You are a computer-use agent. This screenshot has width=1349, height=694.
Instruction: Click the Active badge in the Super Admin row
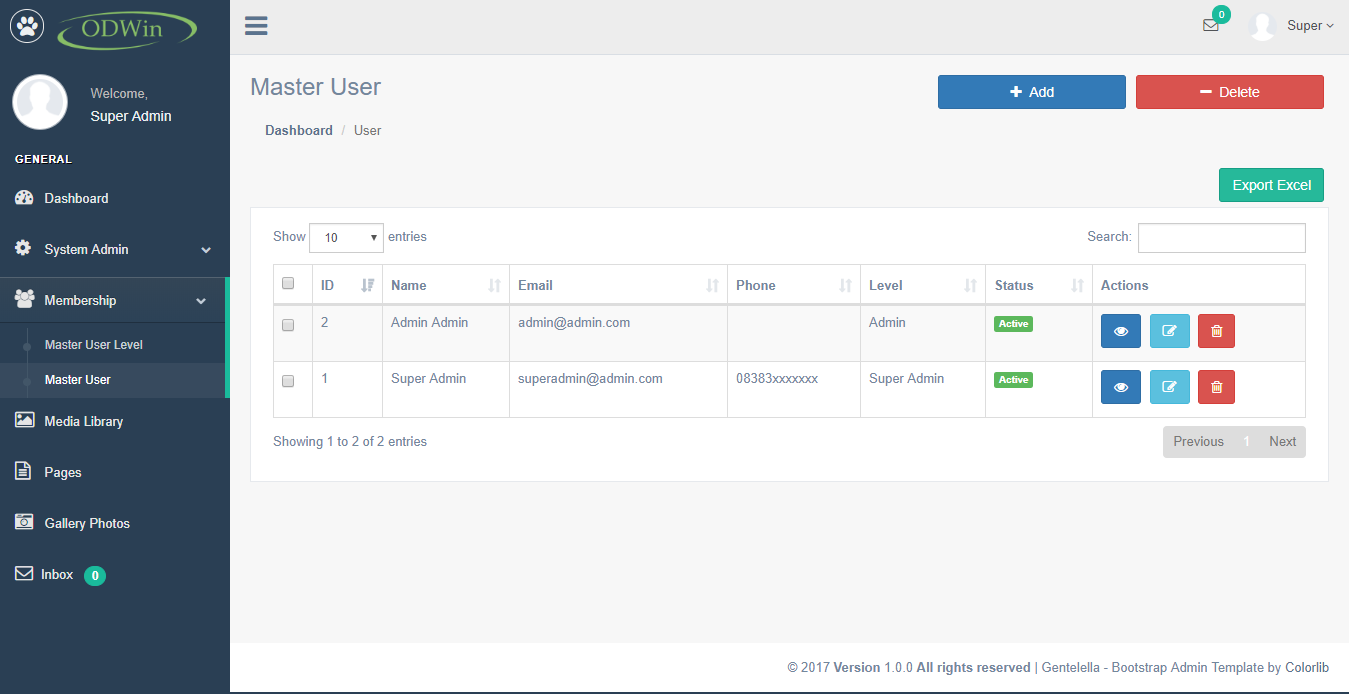pos(1013,380)
